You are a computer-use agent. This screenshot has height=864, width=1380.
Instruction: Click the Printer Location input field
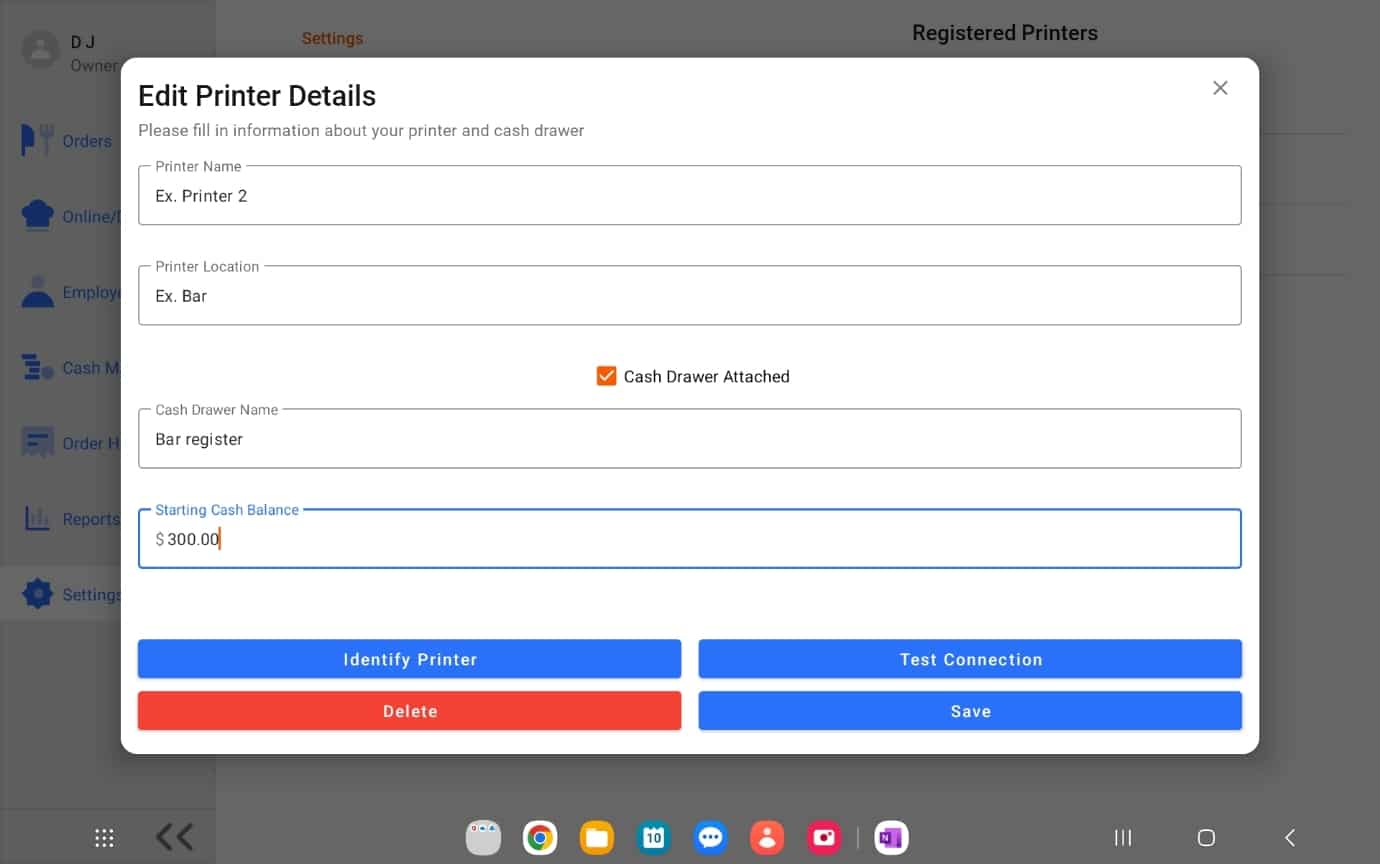(690, 295)
